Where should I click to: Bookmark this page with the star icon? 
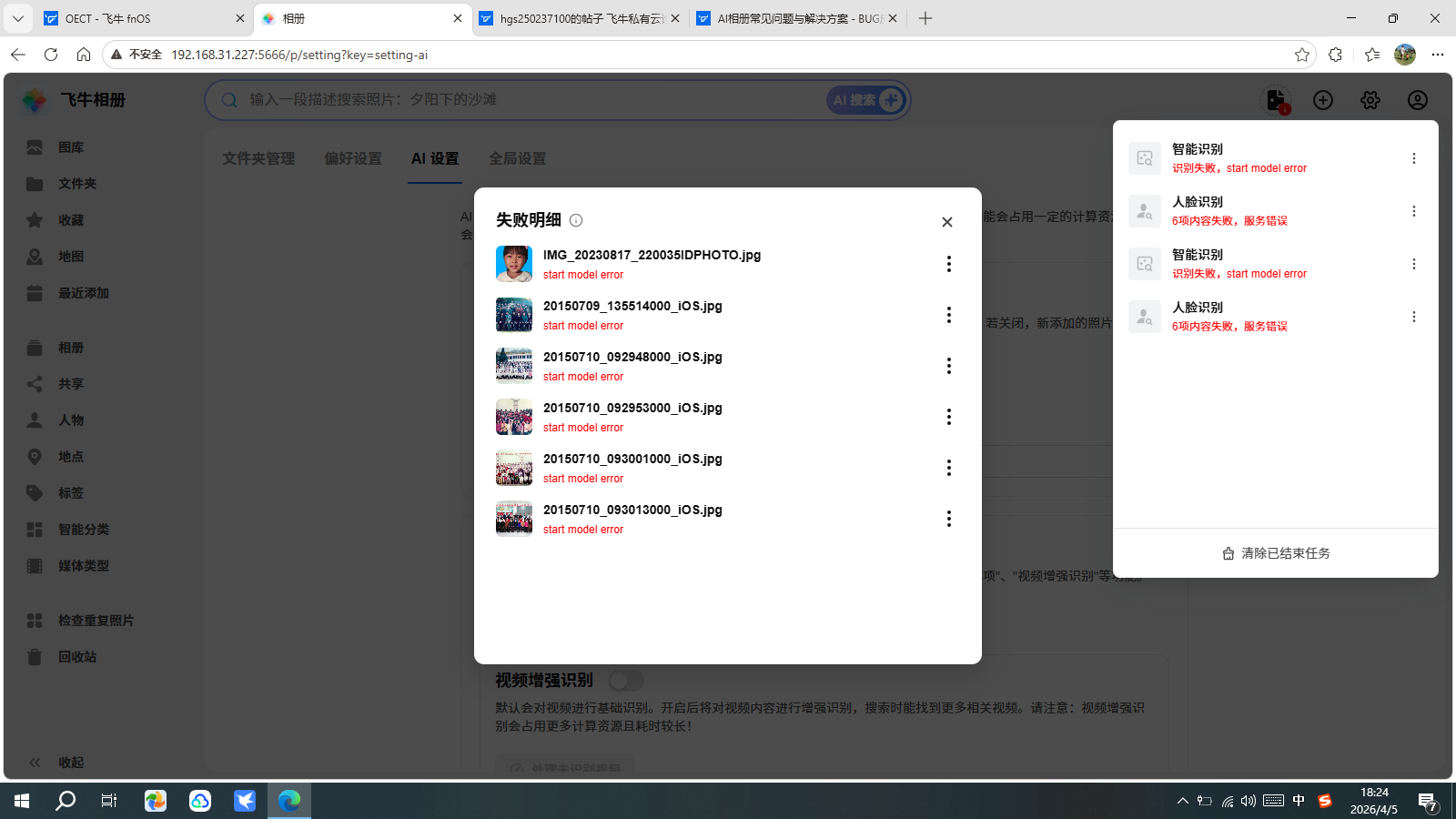[1302, 55]
